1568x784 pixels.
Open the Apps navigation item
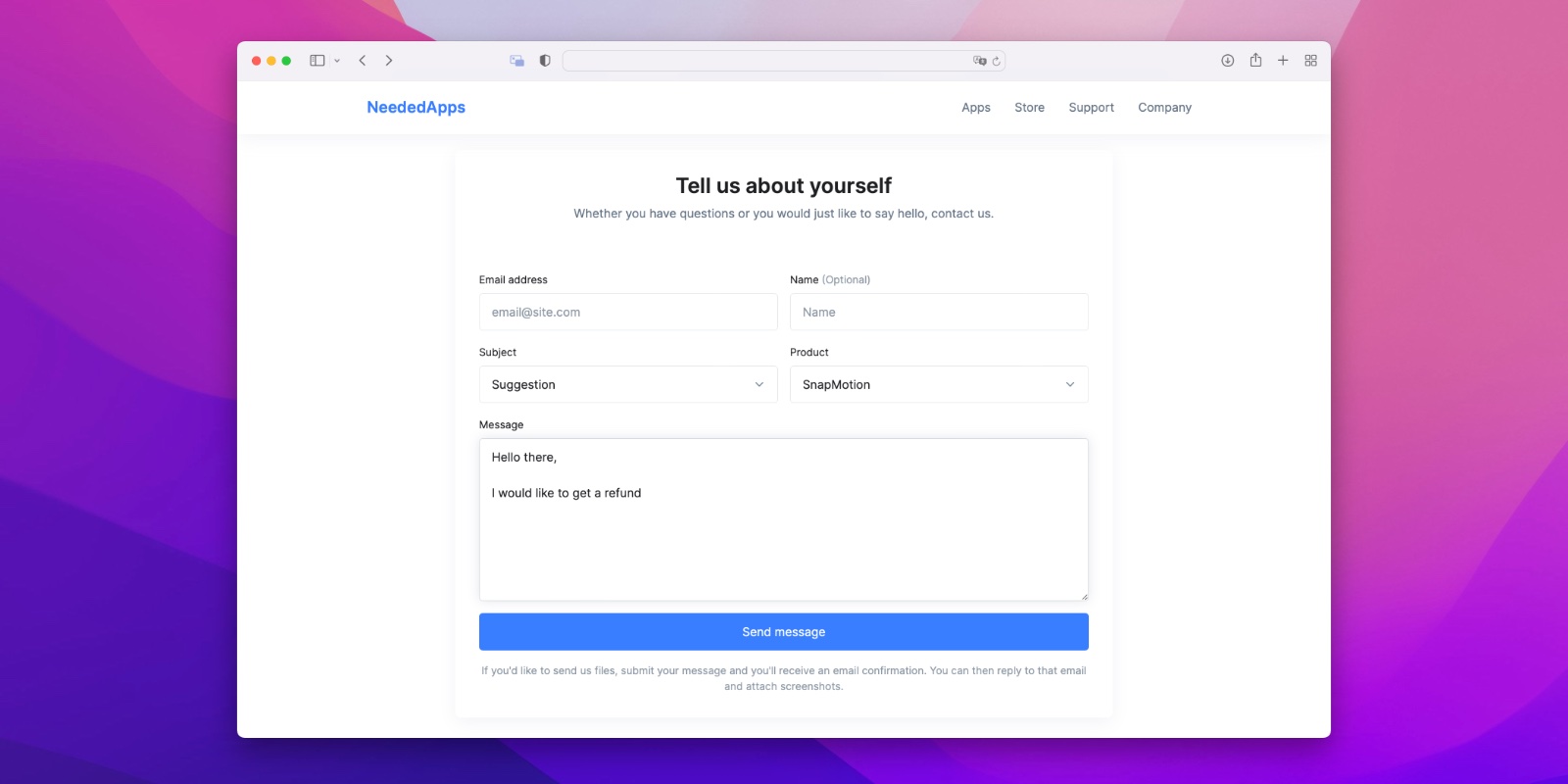[976, 108]
